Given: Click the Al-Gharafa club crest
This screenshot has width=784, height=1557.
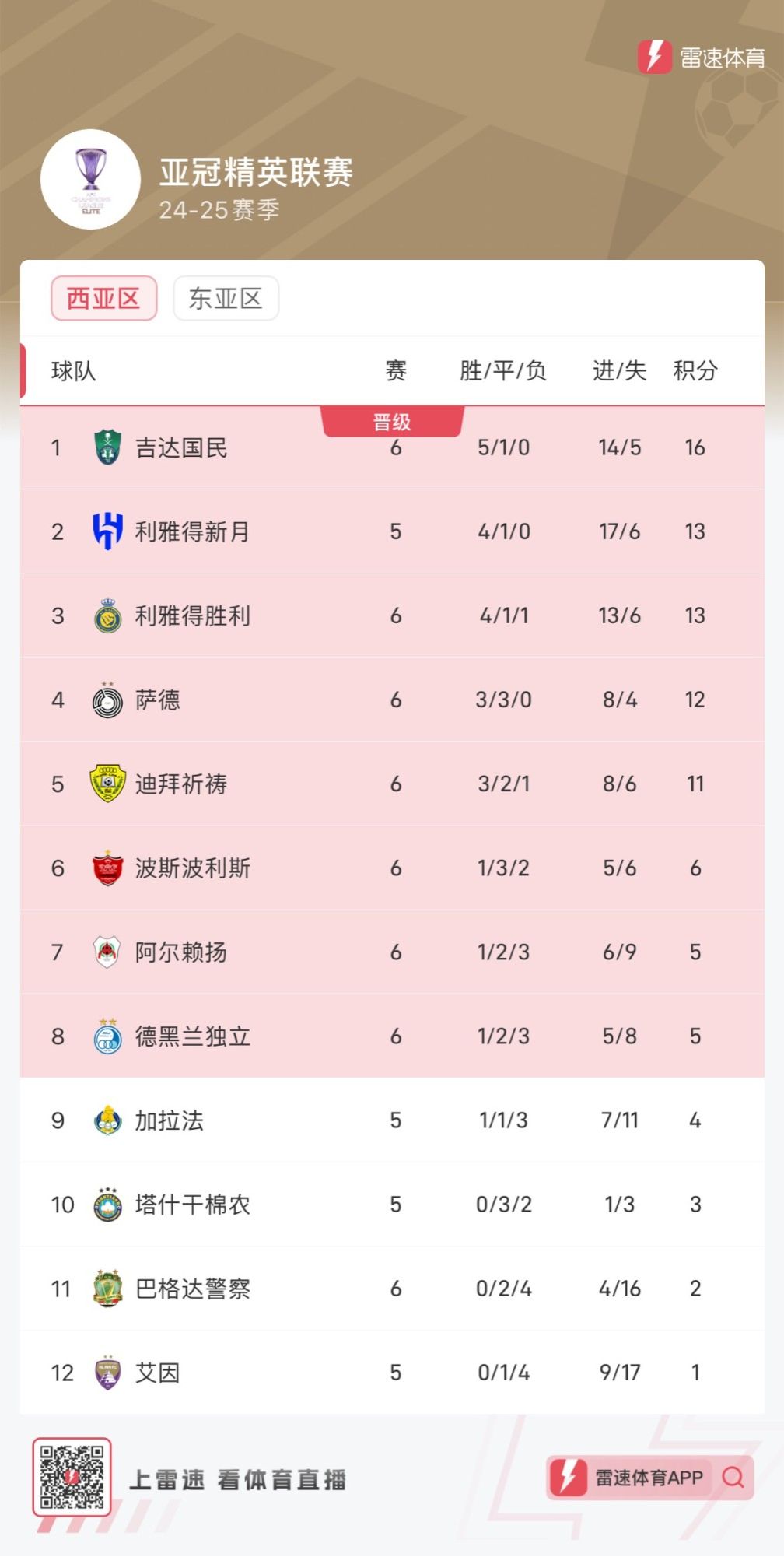Looking at the screenshot, I should 107,1120.
